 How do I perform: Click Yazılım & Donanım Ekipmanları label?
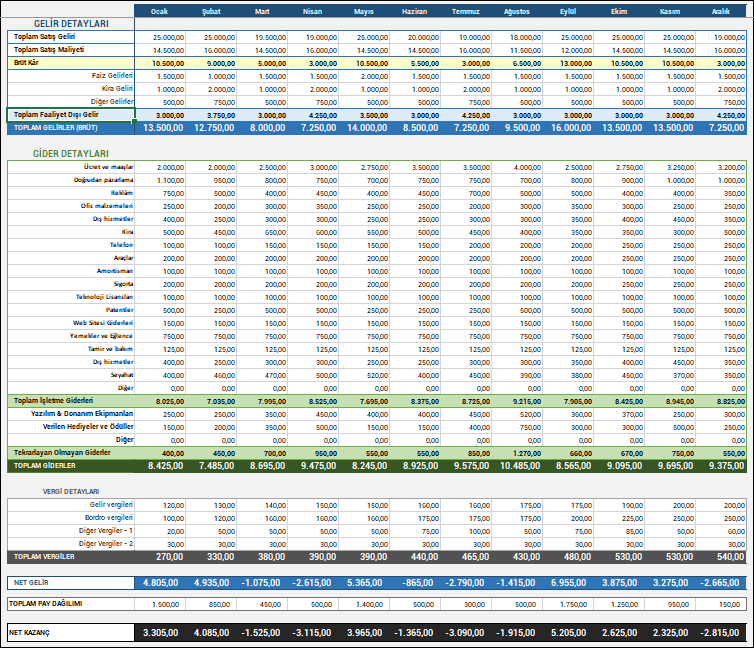82,413
